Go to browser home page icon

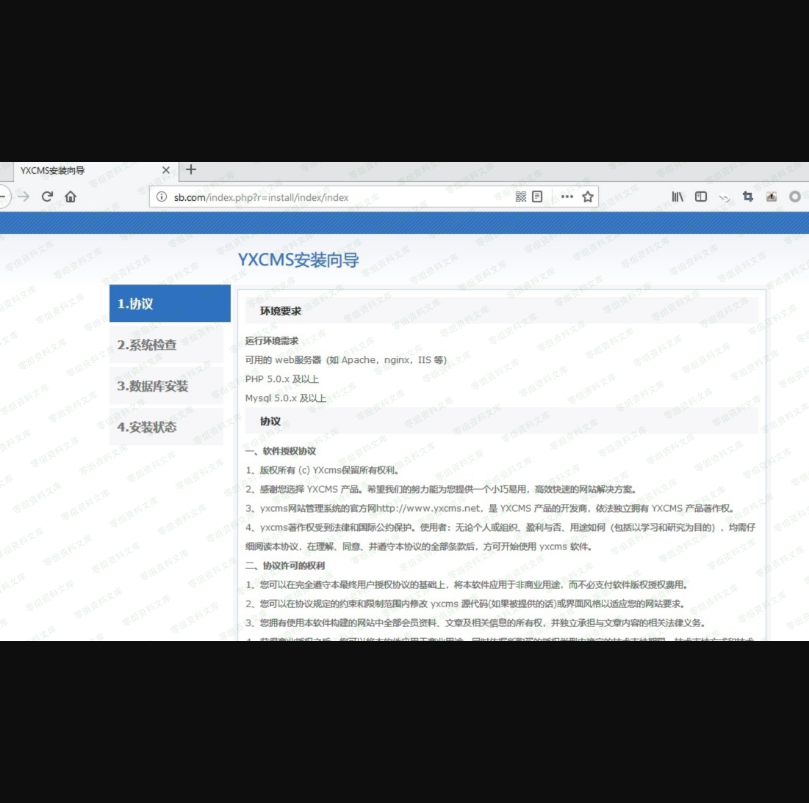click(71, 197)
